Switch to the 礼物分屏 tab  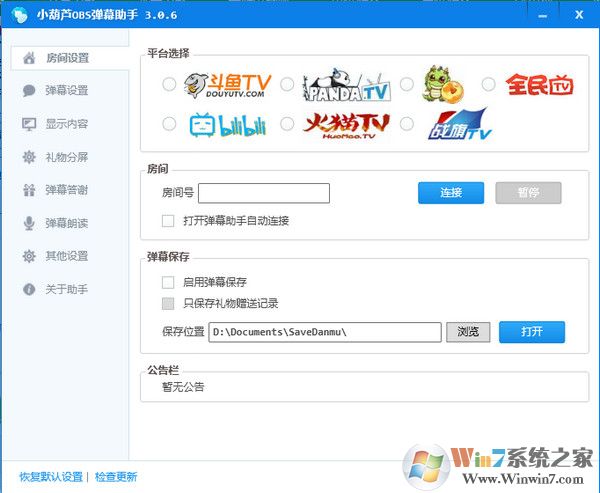pyautogui.click(x=66, y=157)
